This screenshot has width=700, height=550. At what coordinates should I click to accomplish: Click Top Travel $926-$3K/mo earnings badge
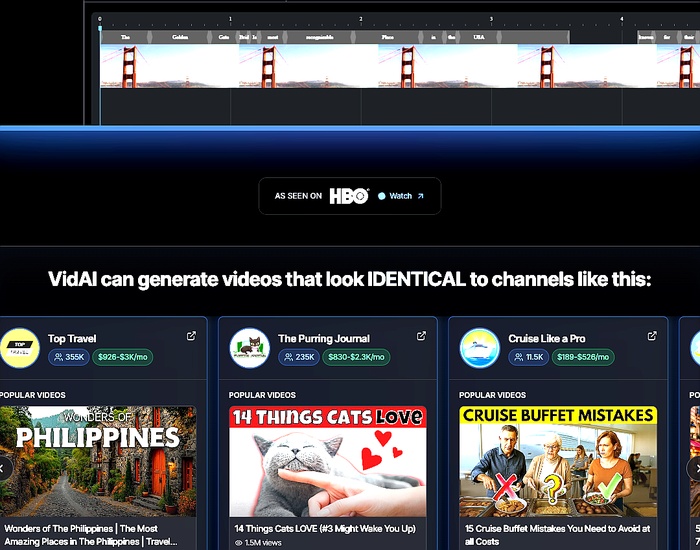coord(123,357)
